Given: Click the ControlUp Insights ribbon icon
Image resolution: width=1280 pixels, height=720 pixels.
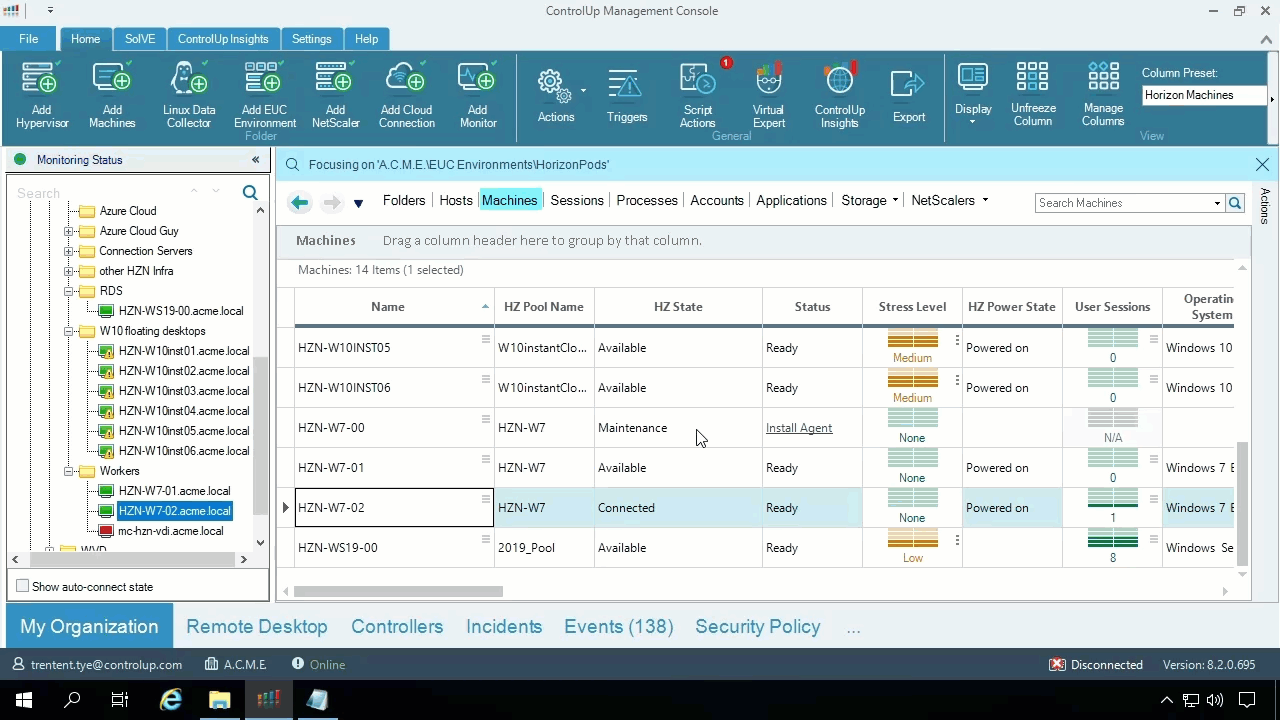Looking at the screenshot, I should click(x=840, y=95).
